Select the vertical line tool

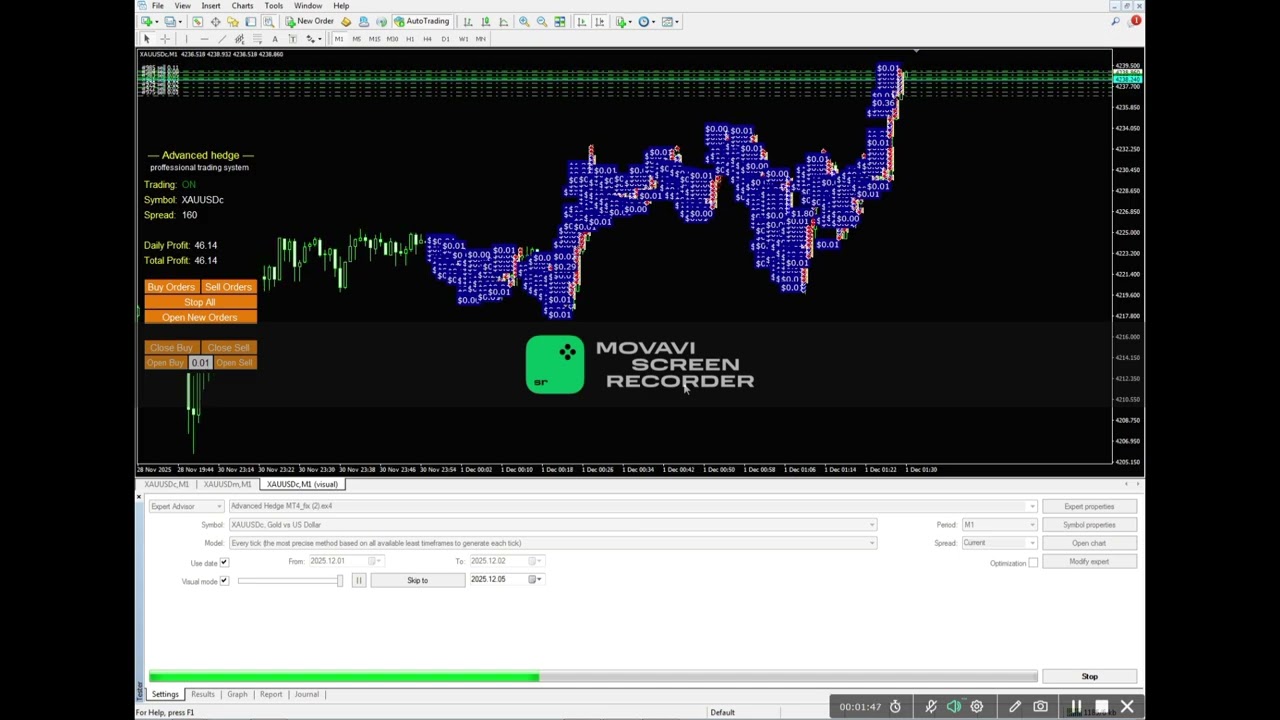[x=187, y=39]
